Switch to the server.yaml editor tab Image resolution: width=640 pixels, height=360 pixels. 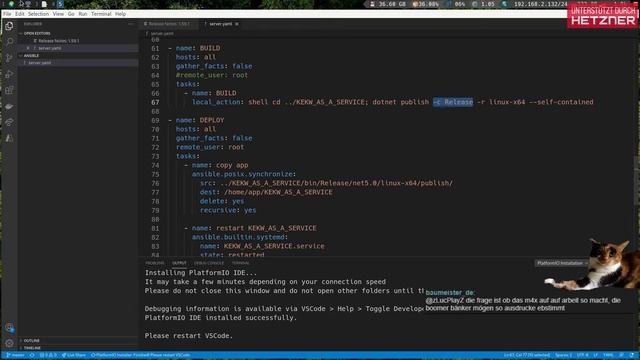coord(219,24)
